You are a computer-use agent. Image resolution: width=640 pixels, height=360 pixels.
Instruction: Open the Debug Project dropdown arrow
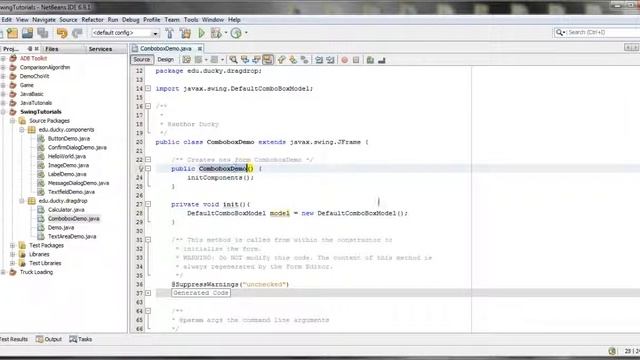click(226, 33)
